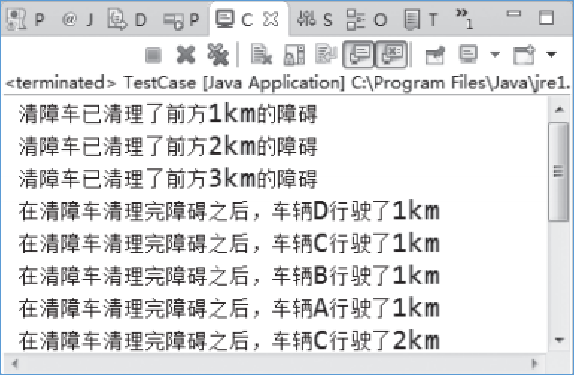Image resolution: width=575 pixels, height=376 pixels.
Task: Click line '清障车已清理了前方1km的障碍'
Action: click(x=168, y=114)
